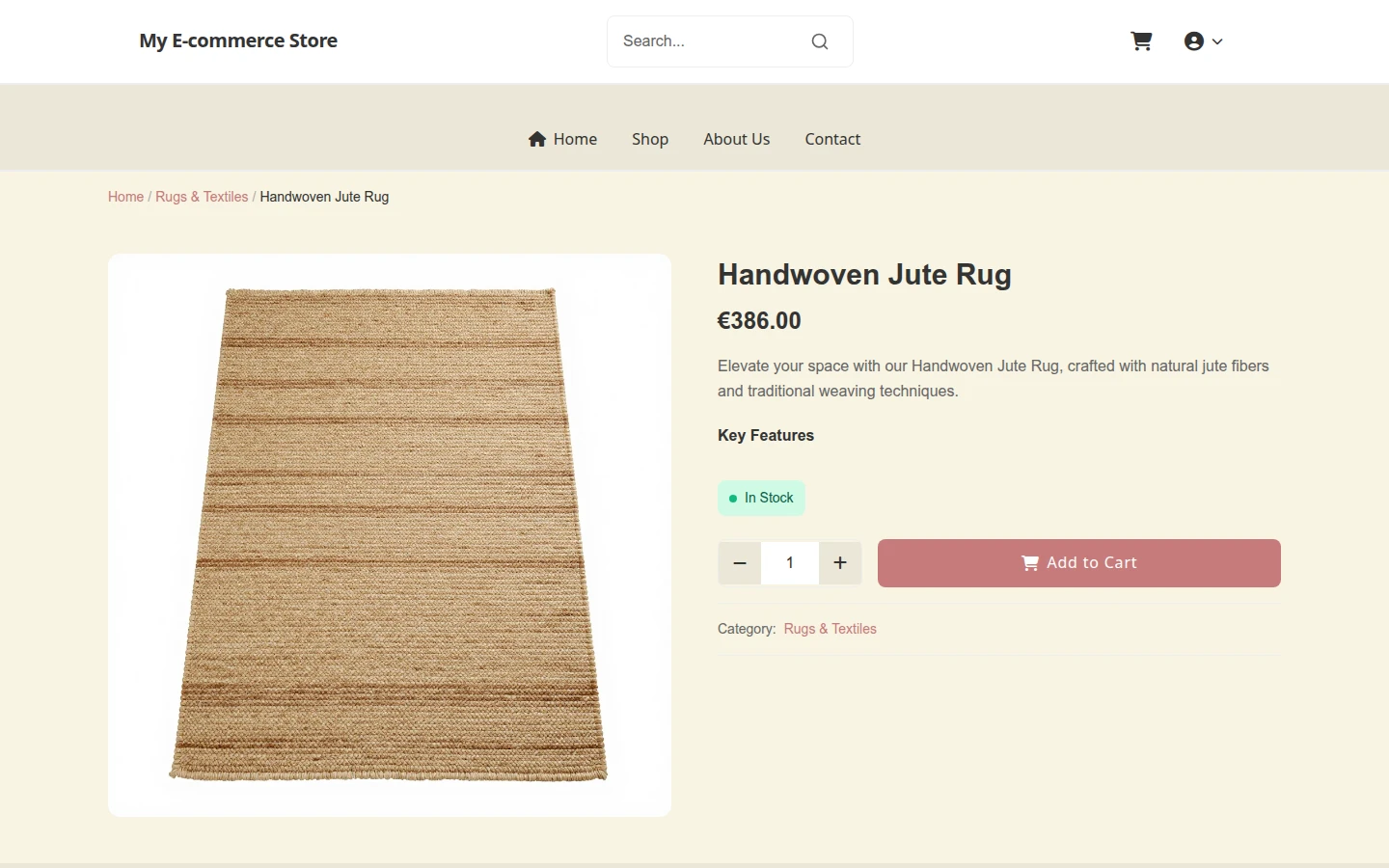Click the jute rug product image
This screenshot has width=1389, height=868.
click(x=390, y=535)
